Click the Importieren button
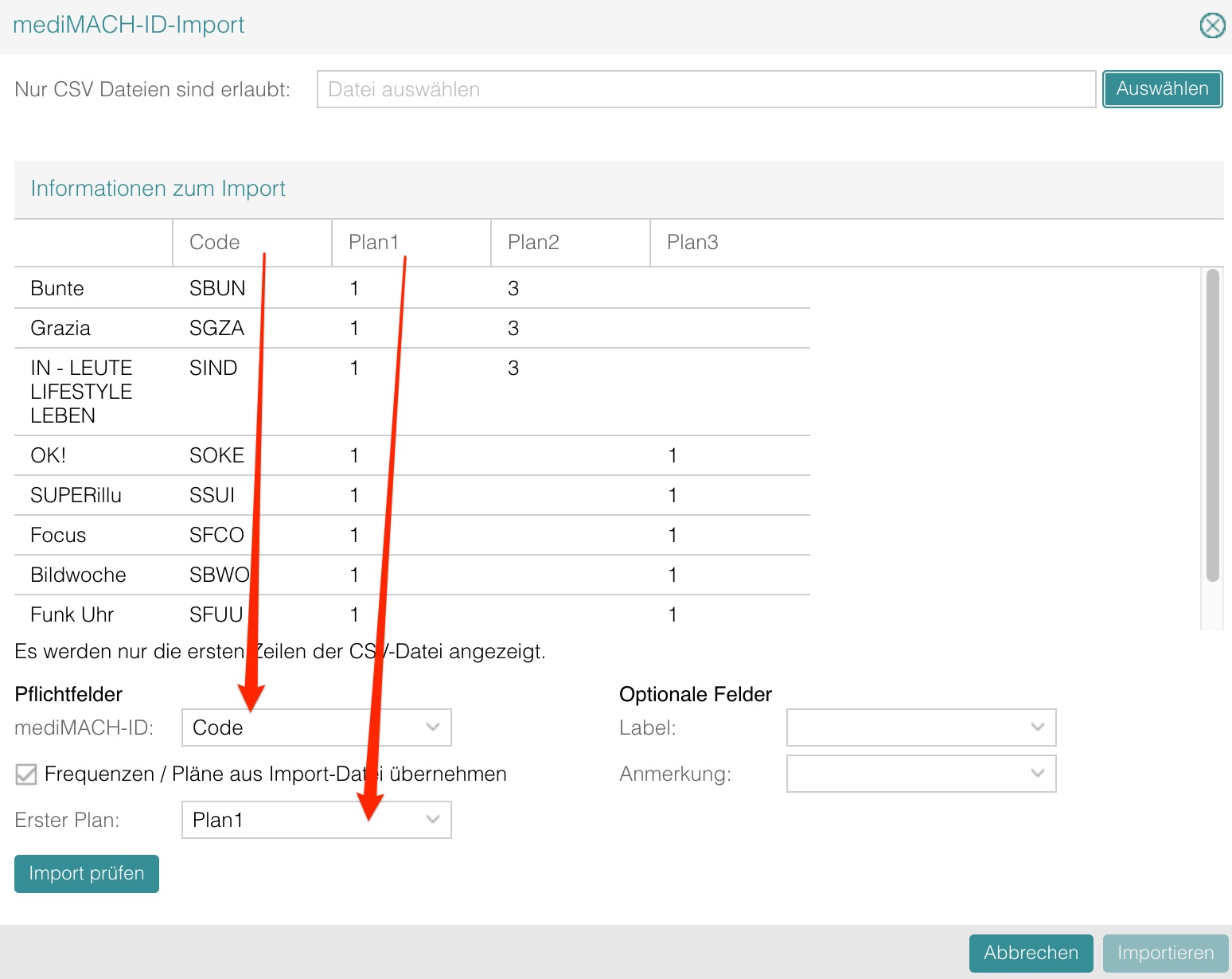The width and height of the screenshot is (1232, 979). pyautogui.click(x=1165, y=953)
